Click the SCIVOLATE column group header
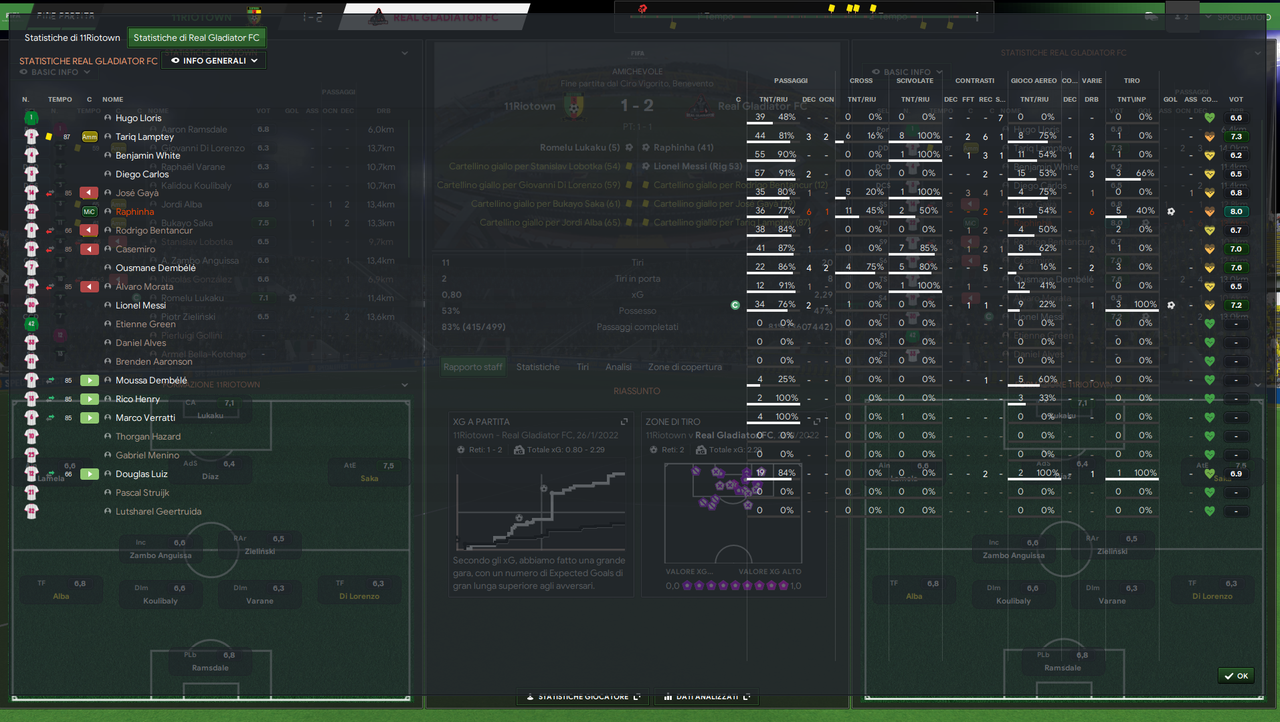The height and width of the screenshot is (722, 1280). tap(915, 81)
